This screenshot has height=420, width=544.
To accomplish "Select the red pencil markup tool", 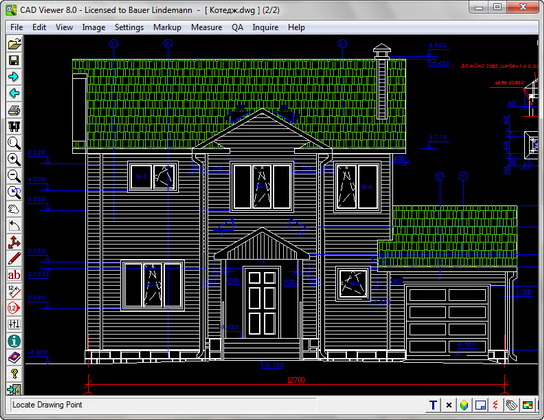I will click(x=14, y=258).
